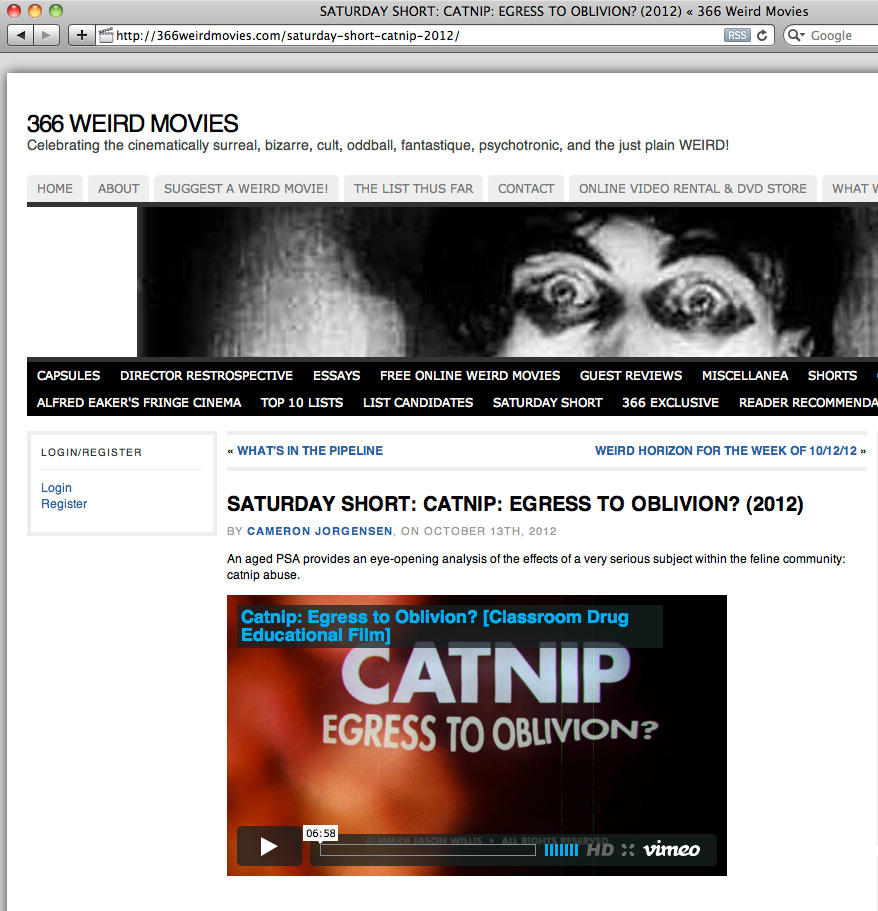Click the Vimeo logo in the player
This screenshot has height=911, width=878.
click(671, 850)
